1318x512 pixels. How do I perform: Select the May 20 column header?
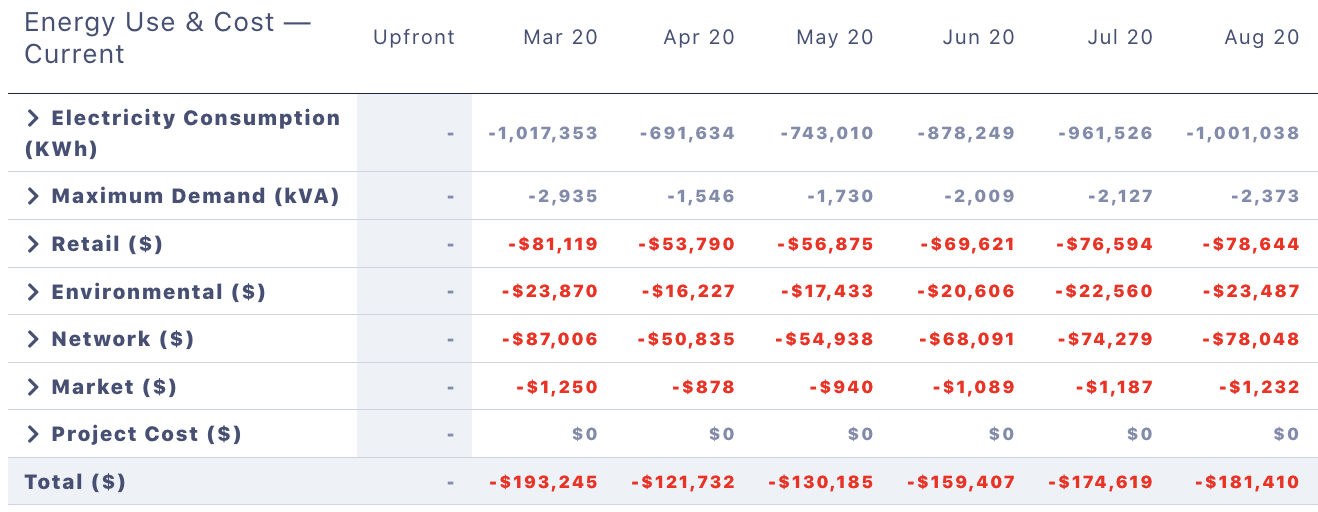(835, 38)
